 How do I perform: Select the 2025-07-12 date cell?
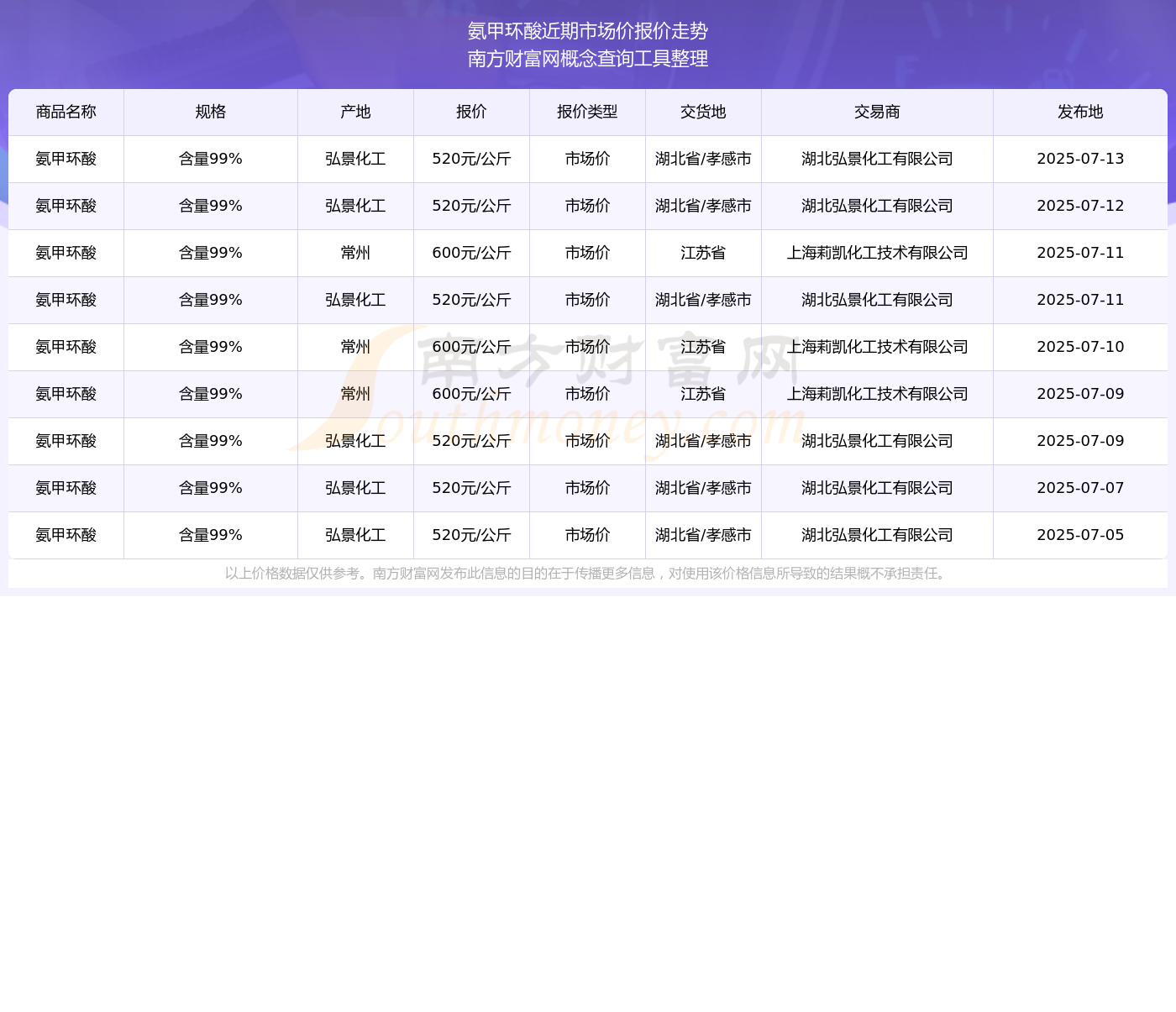(x=1080, y=207)
